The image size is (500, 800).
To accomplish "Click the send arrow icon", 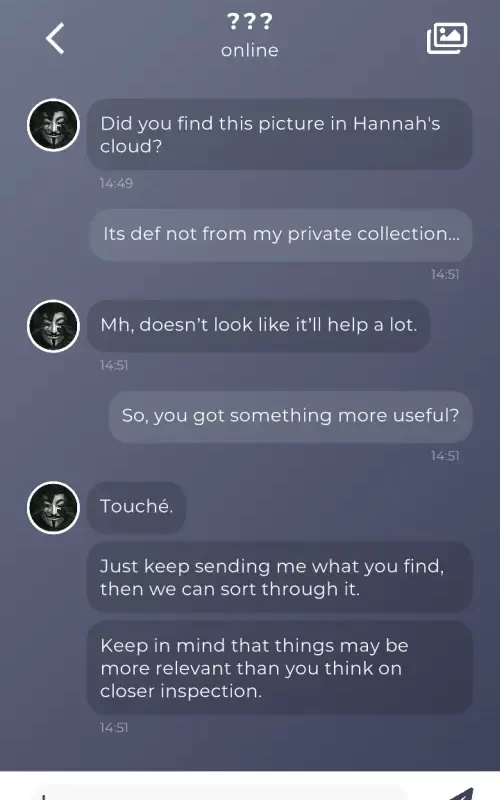I will tap(462, 794).
